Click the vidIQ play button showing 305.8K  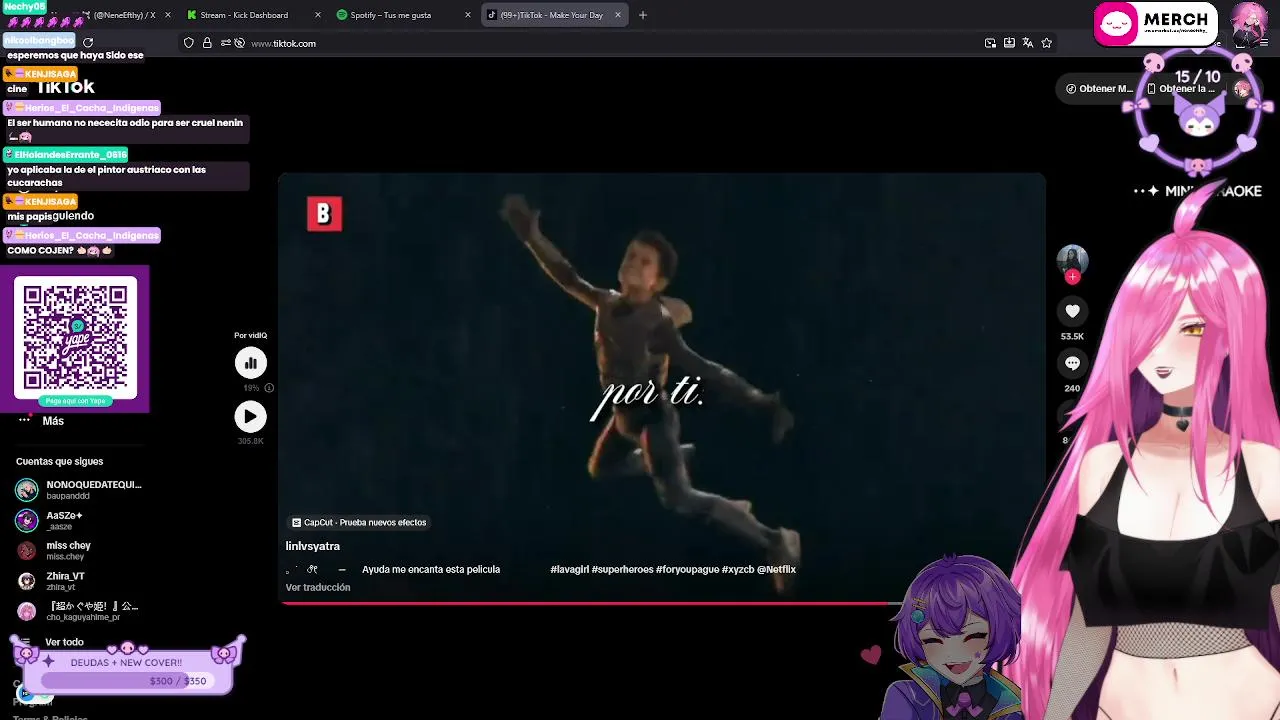[x=250, y=416]
